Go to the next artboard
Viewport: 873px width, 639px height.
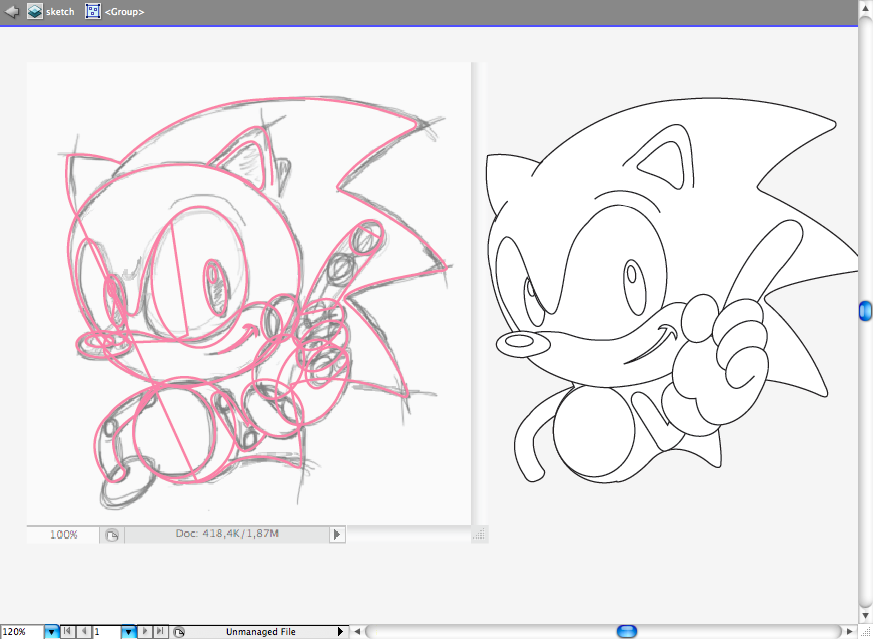pyautogui.click(x=145, y=631)
